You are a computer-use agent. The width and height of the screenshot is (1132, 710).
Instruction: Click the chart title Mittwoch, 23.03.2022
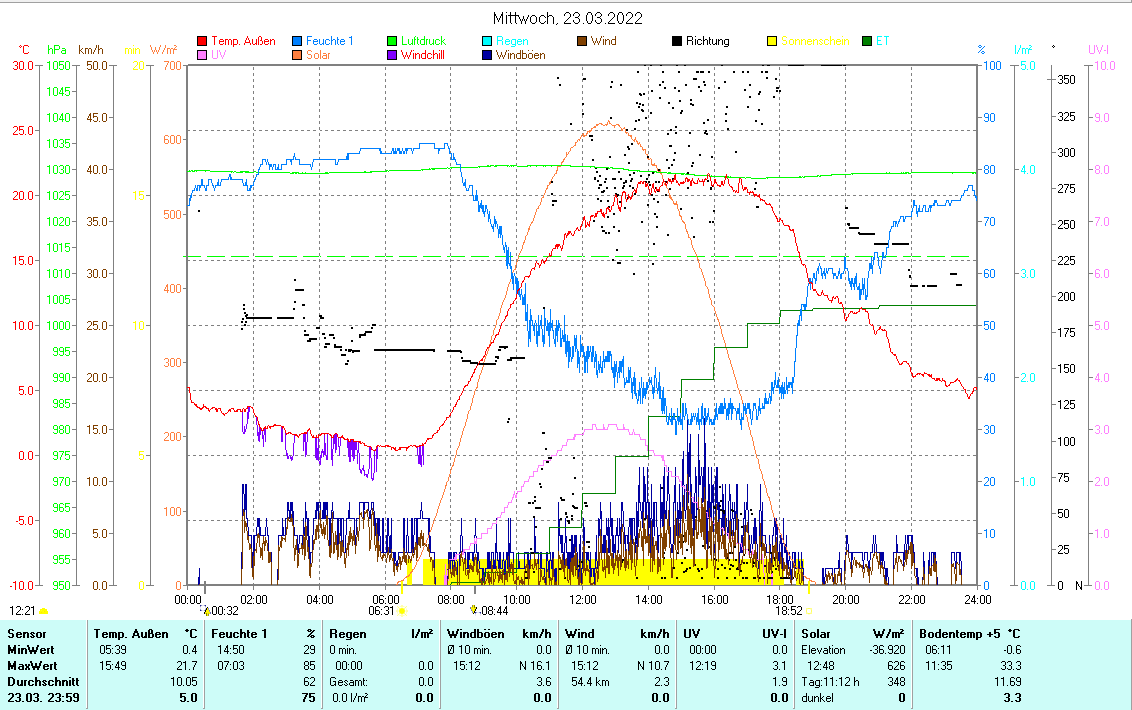point(567,18)
